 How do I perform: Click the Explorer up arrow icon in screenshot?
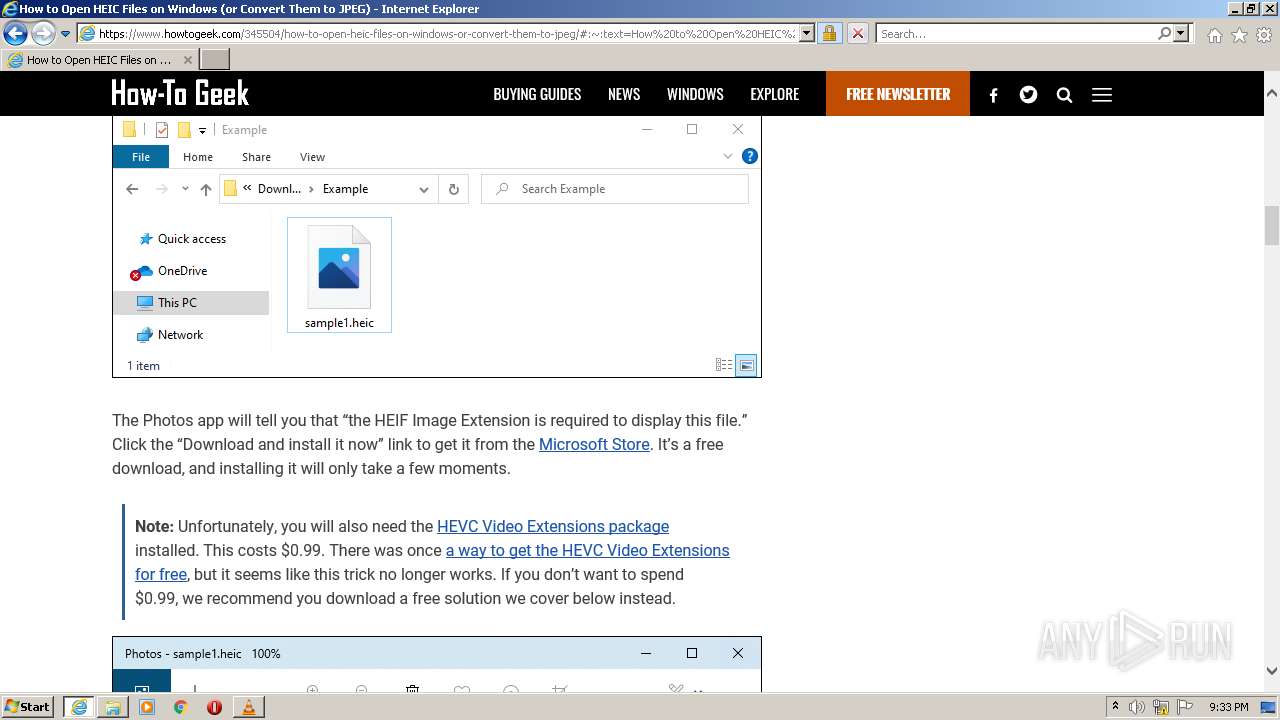(206, 189)
